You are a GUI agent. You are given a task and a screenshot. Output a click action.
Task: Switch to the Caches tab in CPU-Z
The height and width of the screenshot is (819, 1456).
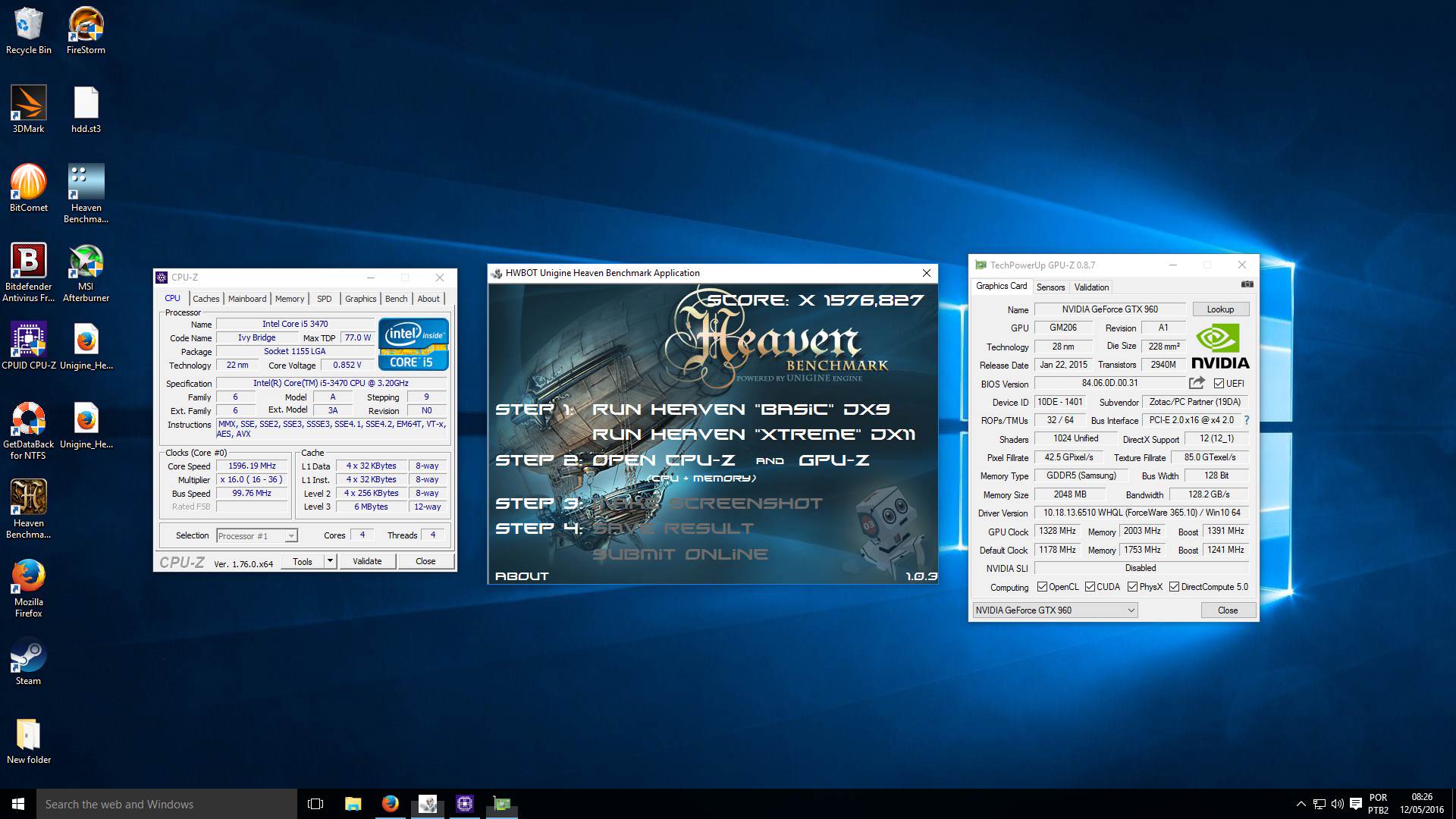pyautogui.click(x=206, y=299)
